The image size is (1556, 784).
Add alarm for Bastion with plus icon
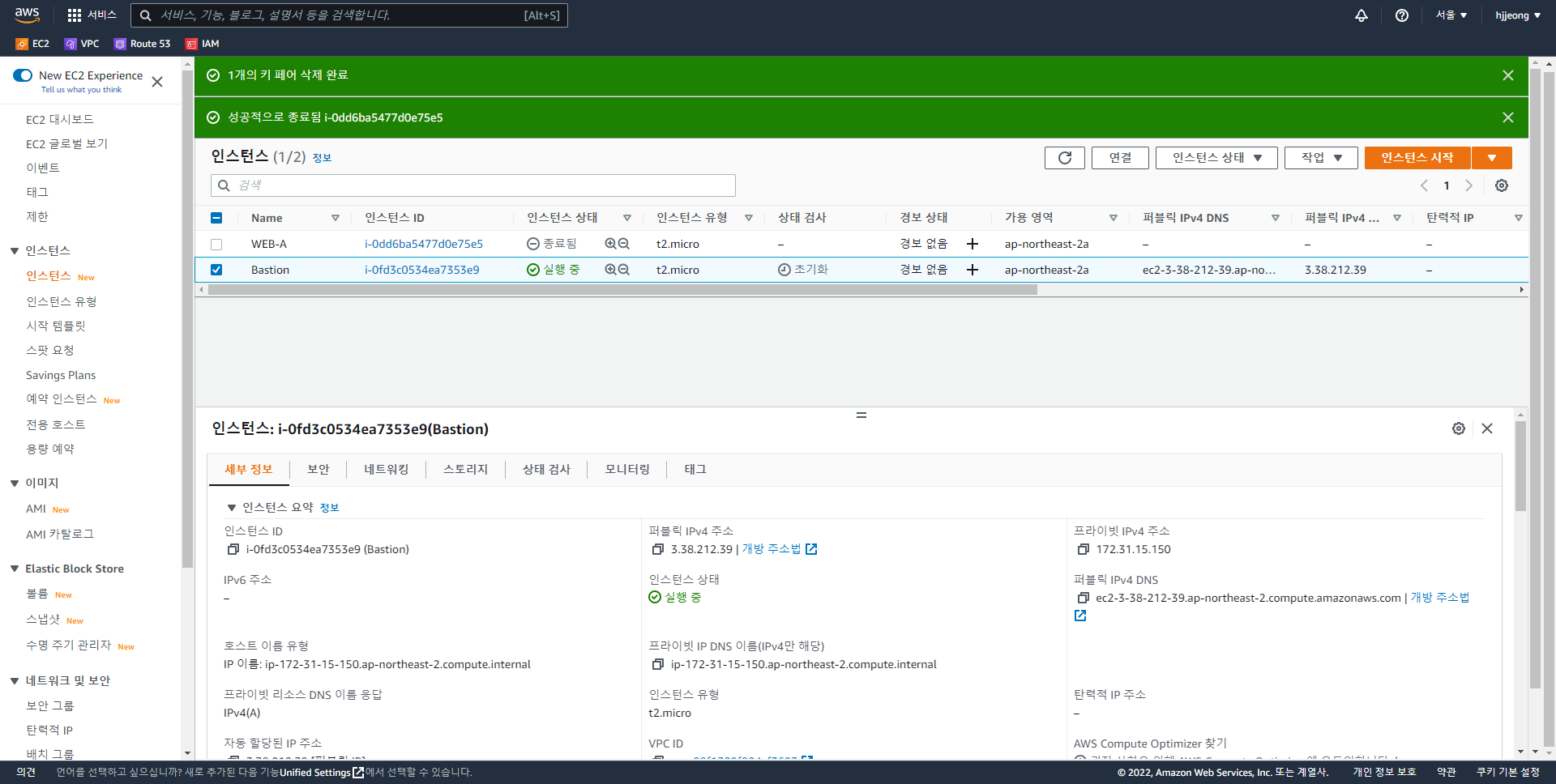click(x=972, y=270)
